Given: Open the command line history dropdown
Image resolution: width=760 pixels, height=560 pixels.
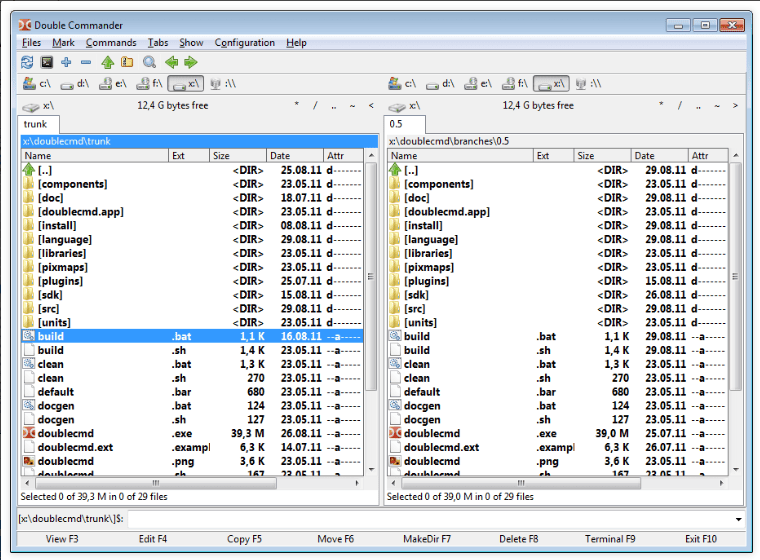Looking at the screenshot, I should pyautogui.click(x=738, y=519).
